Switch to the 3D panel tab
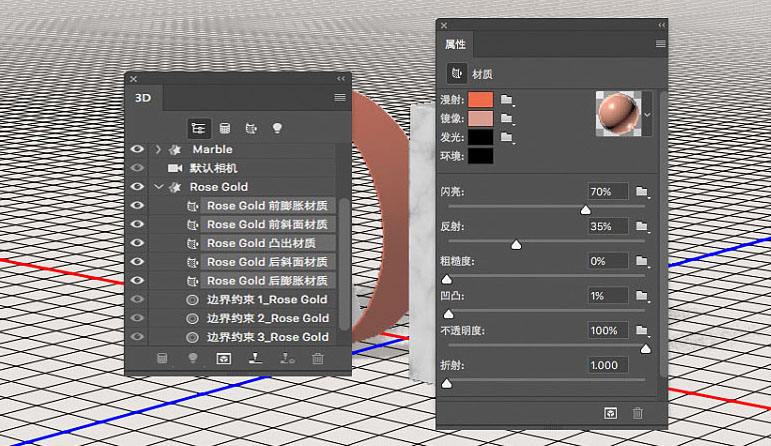Screen dimensions: 771x446 tap(143, 98)
